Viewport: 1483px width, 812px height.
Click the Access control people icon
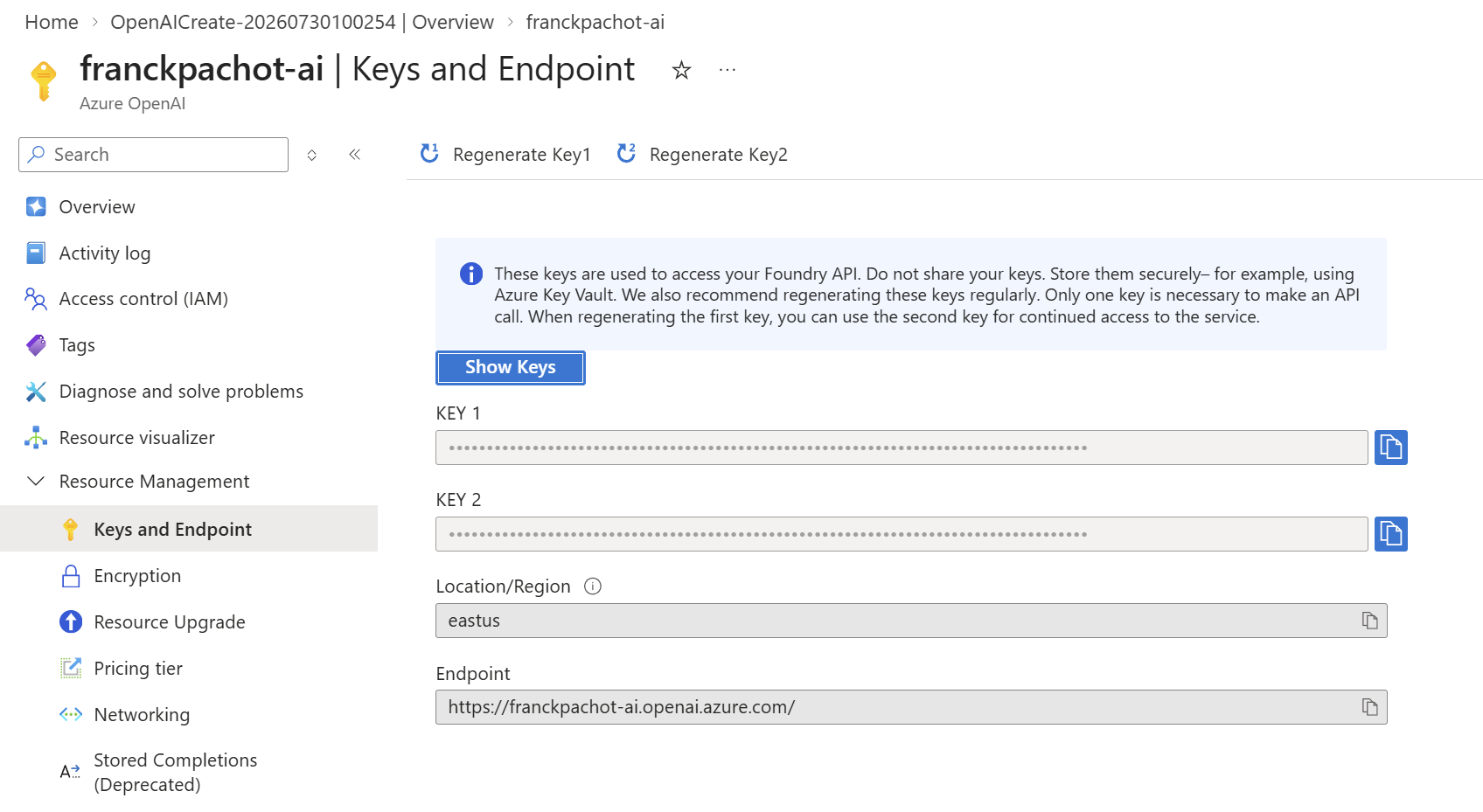36,299
